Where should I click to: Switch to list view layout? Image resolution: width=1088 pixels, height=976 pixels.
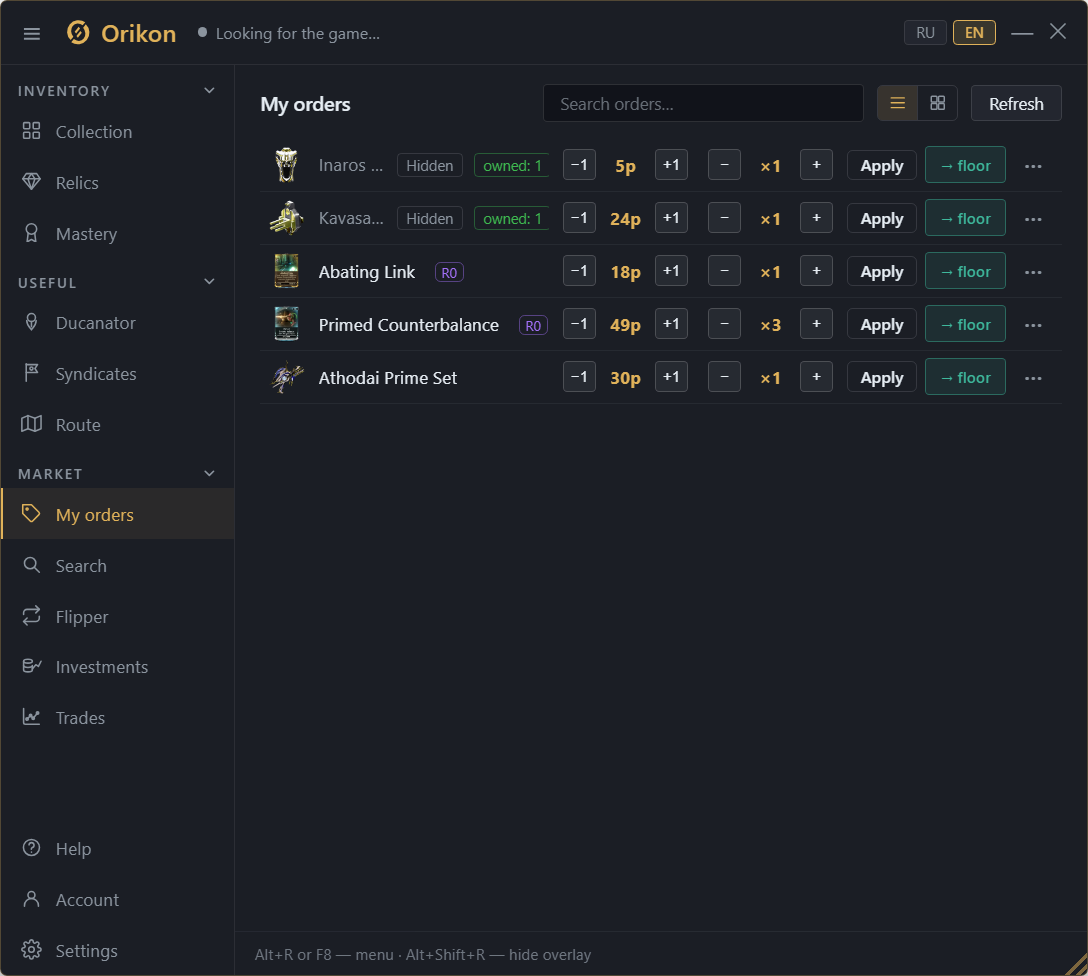897,103
